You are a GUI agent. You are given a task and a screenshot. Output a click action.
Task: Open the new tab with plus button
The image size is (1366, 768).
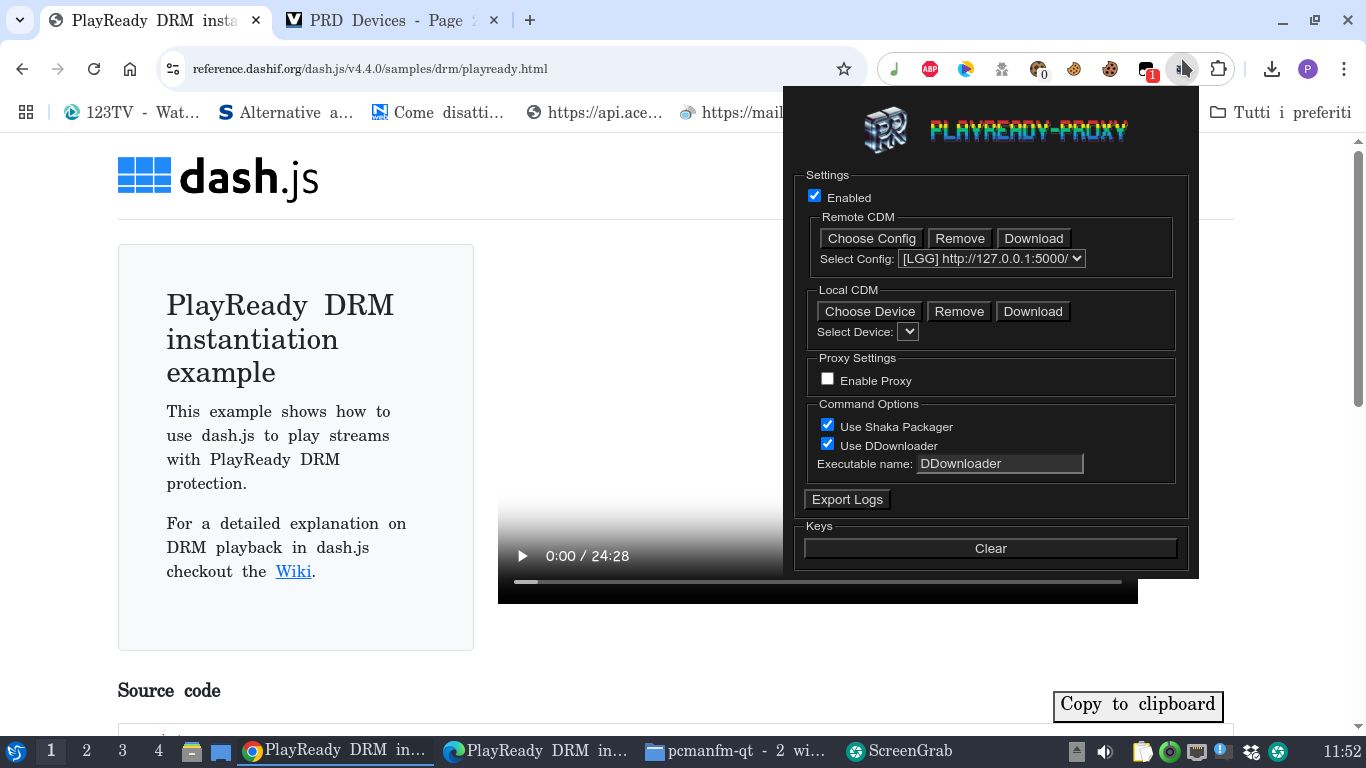pos(530,20)
